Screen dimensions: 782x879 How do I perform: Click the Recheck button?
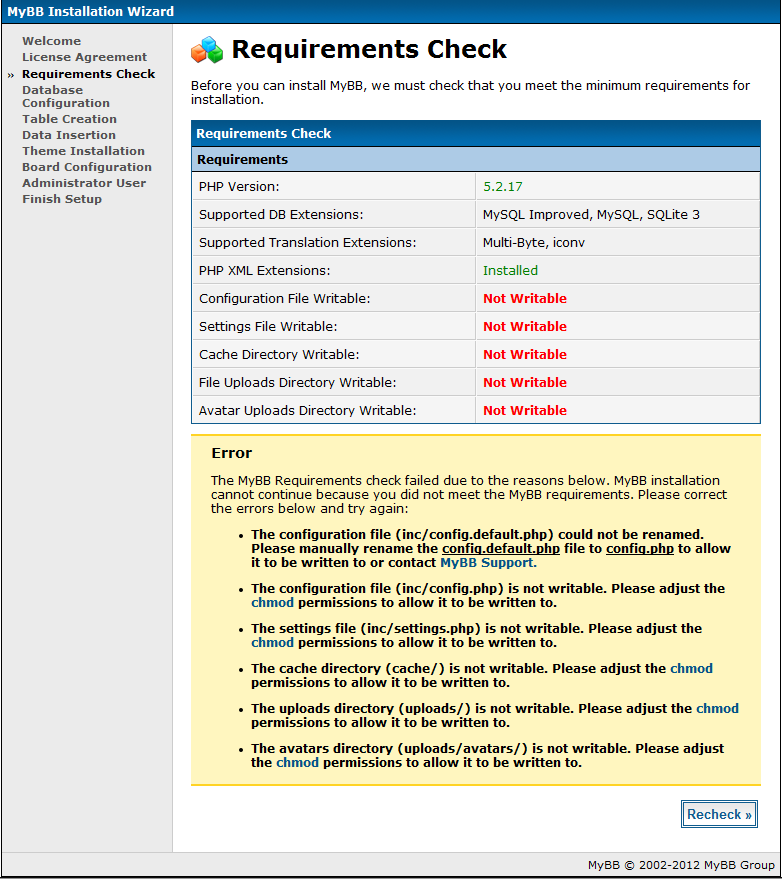719,814
